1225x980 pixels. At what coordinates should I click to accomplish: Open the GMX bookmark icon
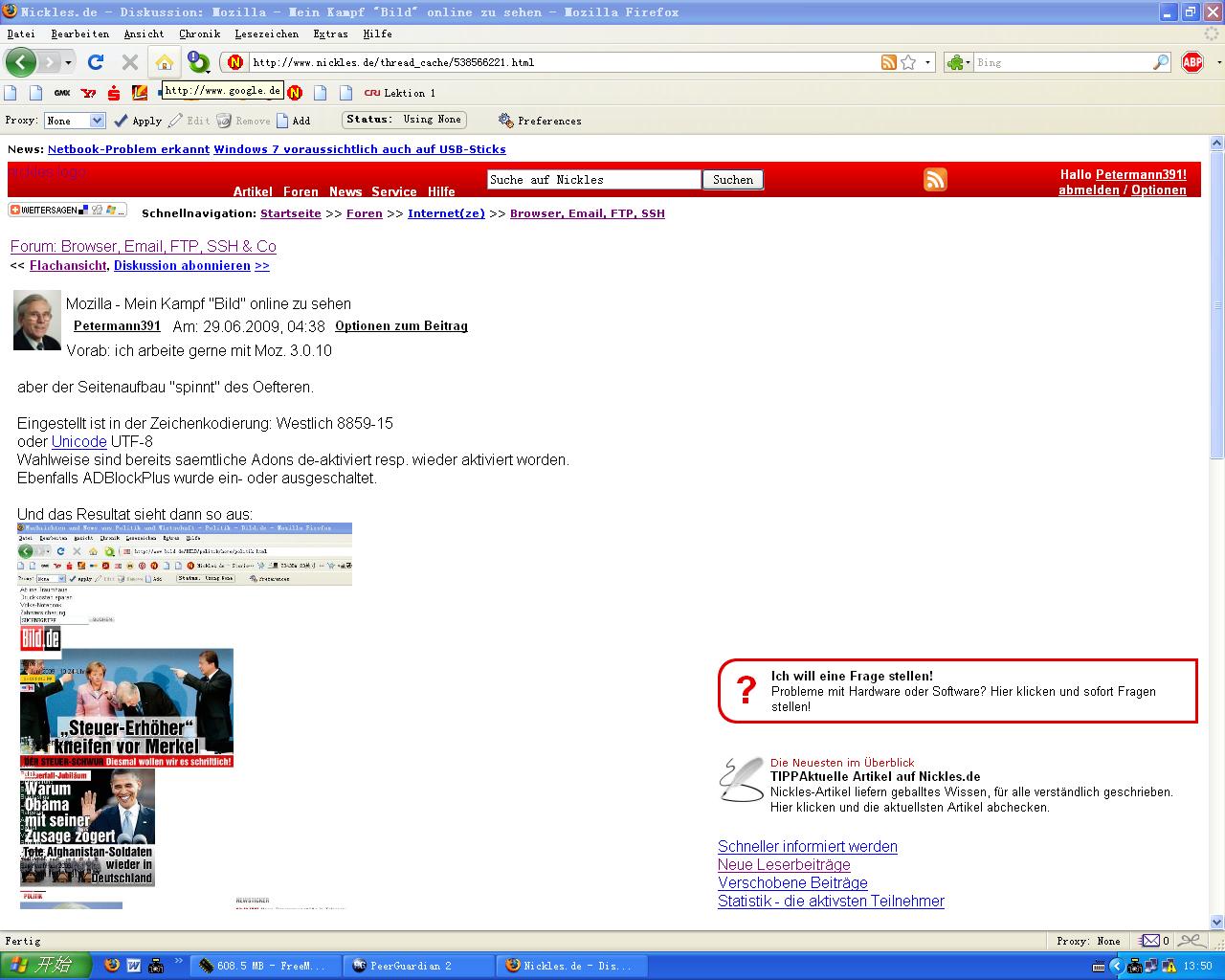pyautogui.click(x=62, y=93)
